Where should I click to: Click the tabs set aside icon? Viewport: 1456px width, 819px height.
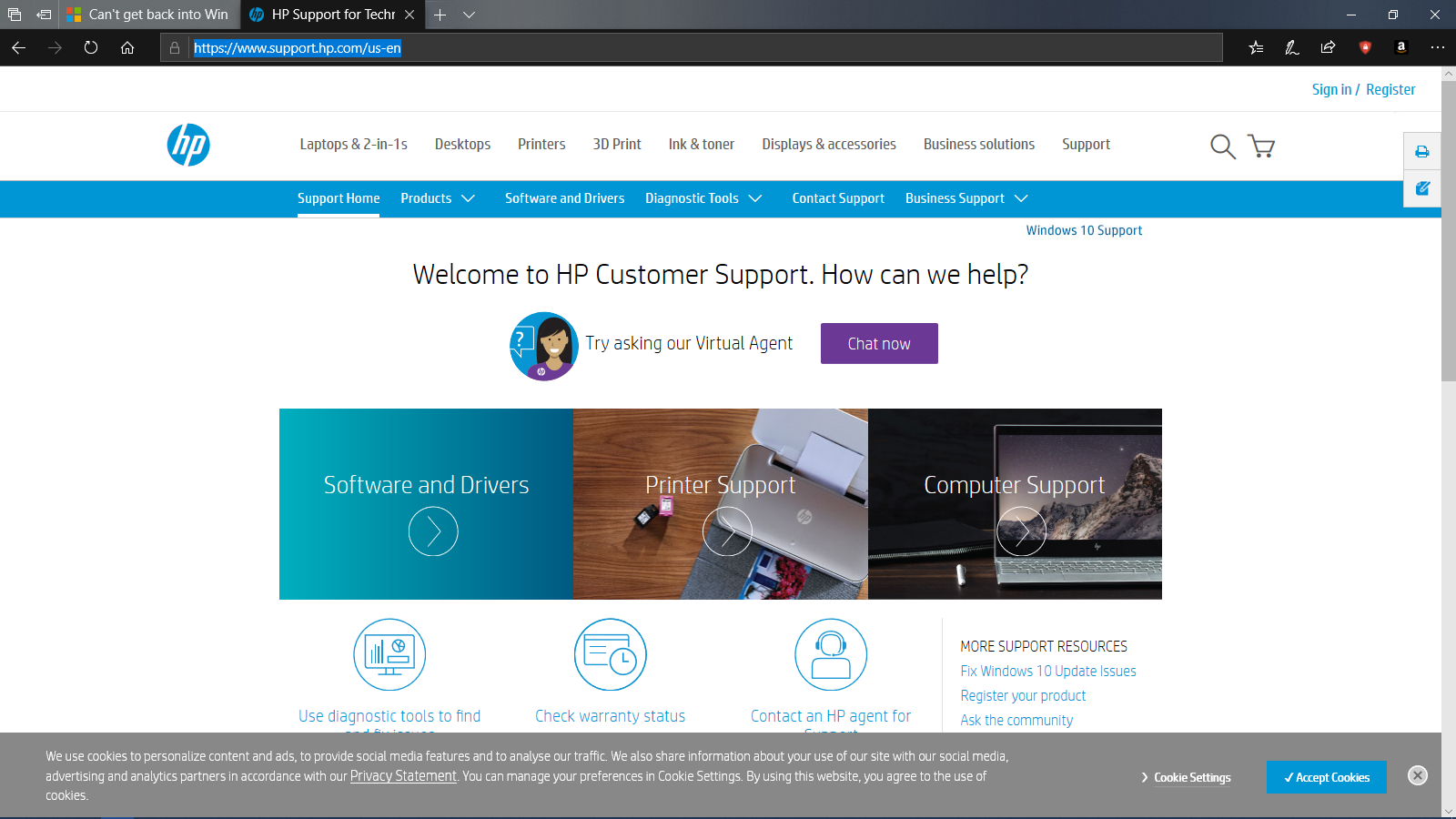15,15
